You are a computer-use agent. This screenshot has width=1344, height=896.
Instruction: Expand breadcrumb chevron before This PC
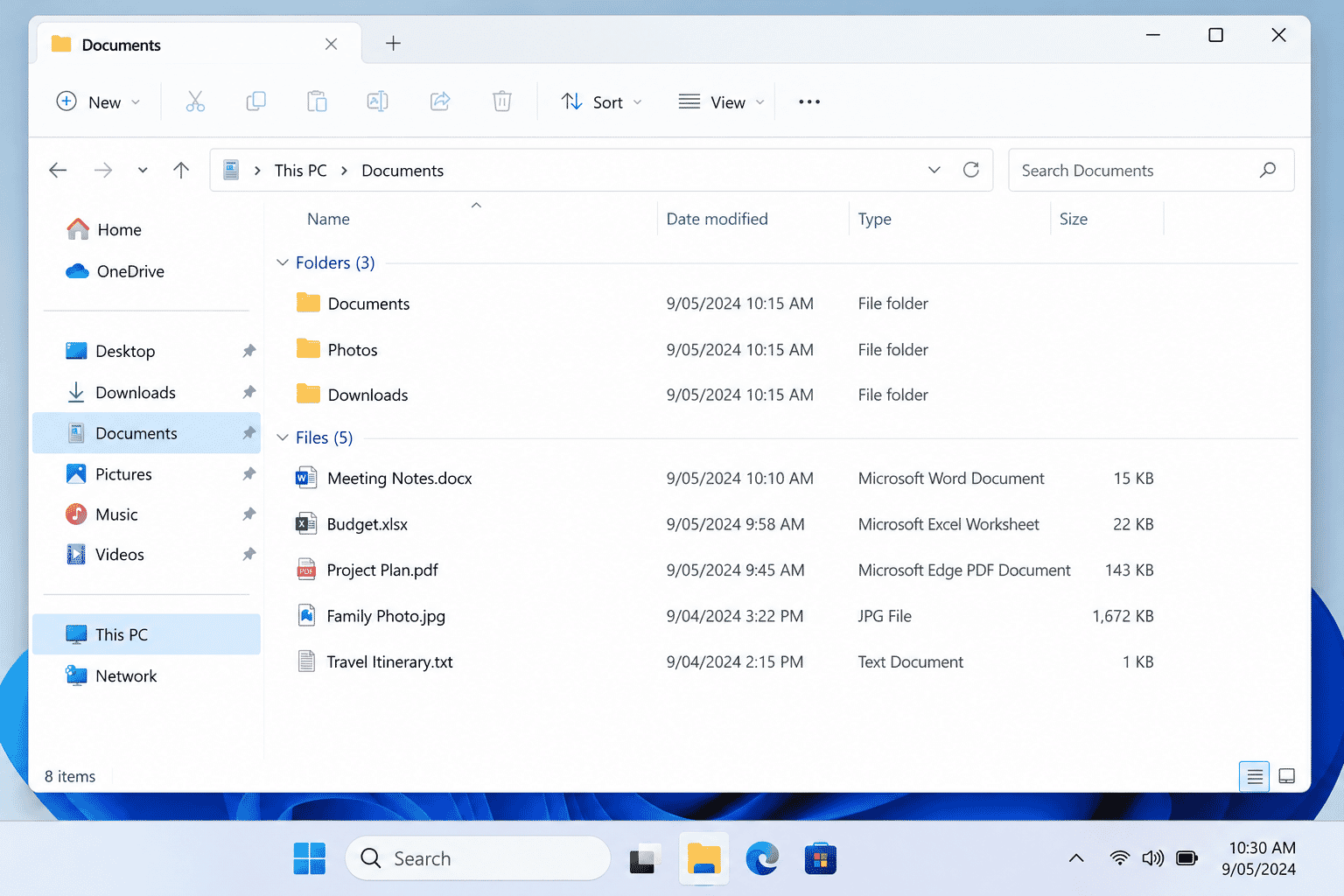(x=257, y=171)
